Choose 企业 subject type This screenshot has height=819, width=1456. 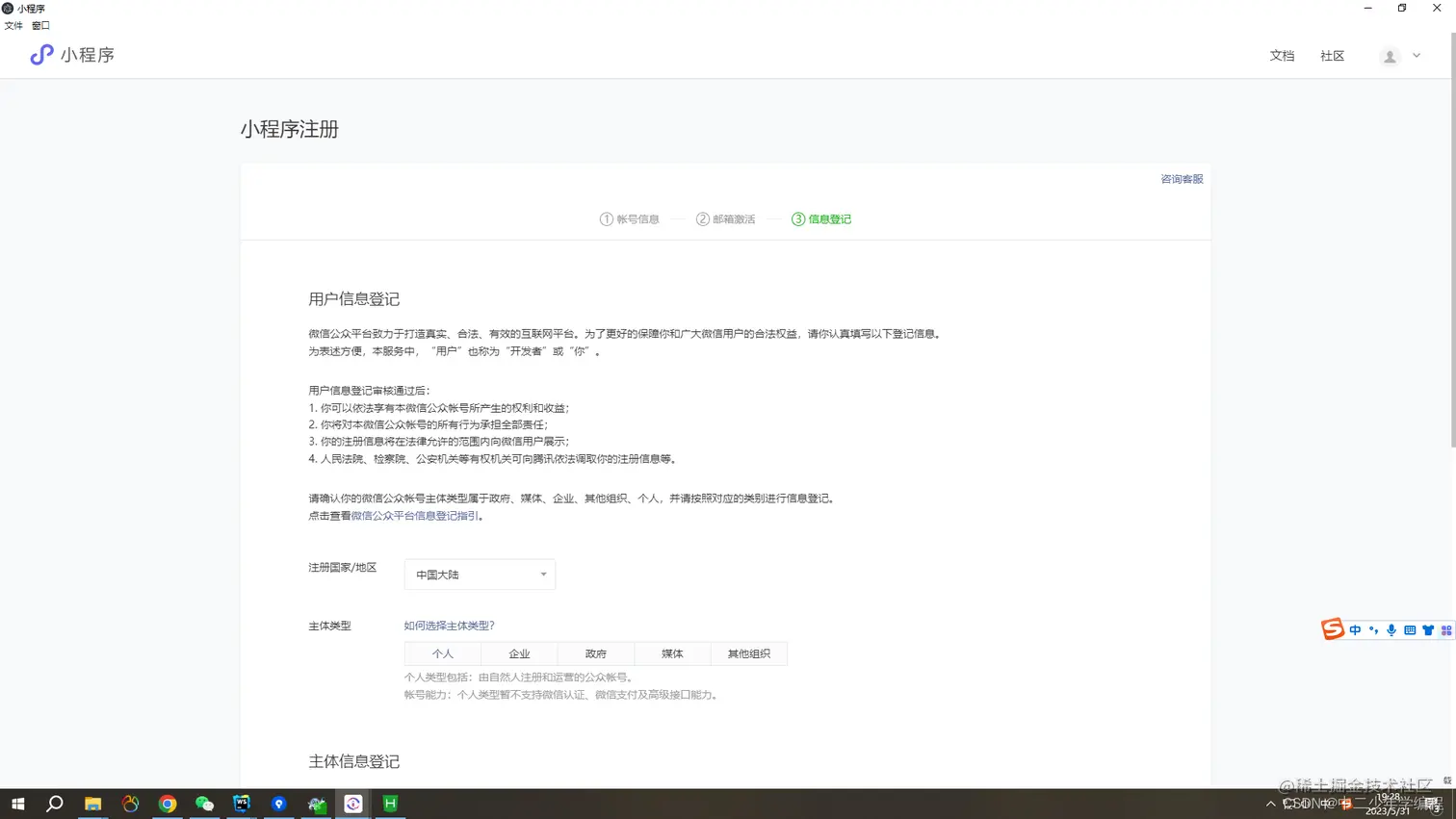tap(519, 653)
